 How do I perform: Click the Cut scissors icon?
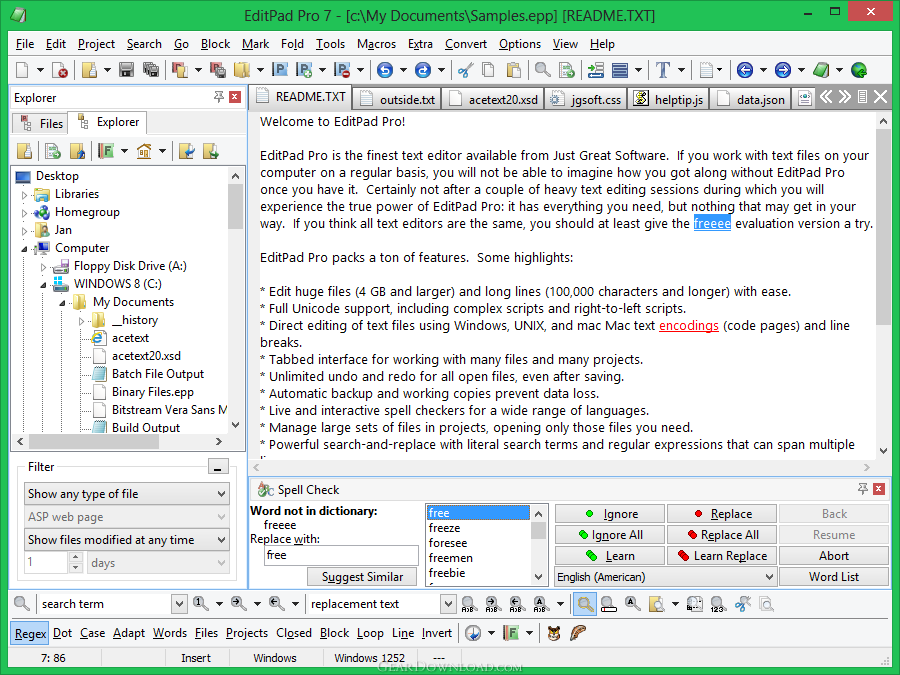[465, 70]
